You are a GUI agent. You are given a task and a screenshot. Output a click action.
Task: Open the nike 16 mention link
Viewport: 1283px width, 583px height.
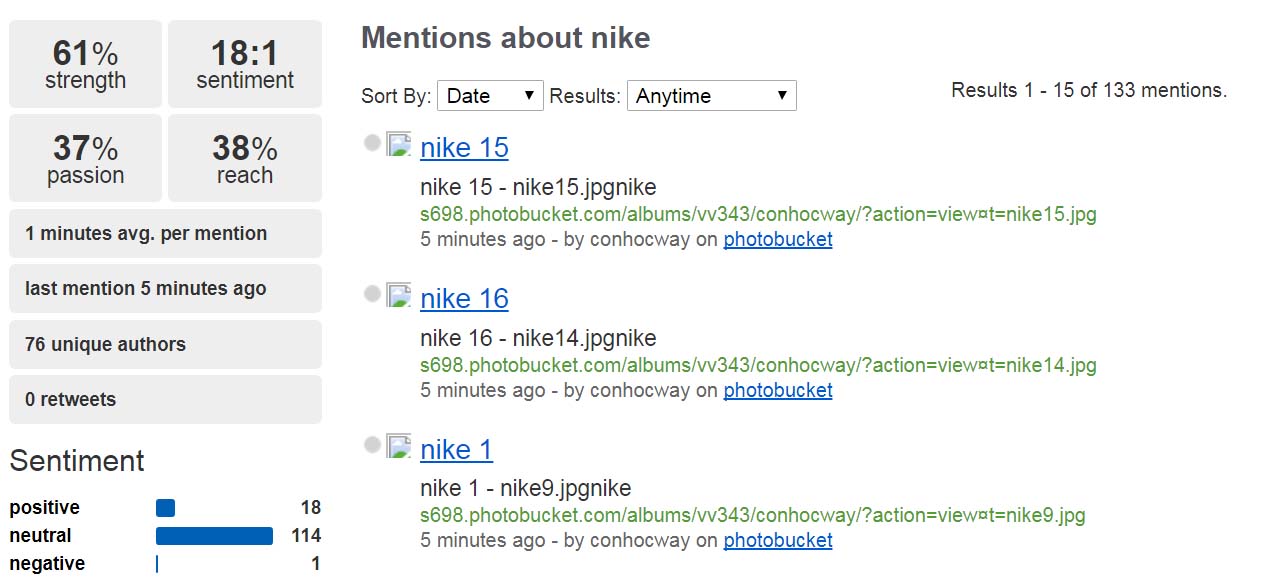click(x=463, y=298)
